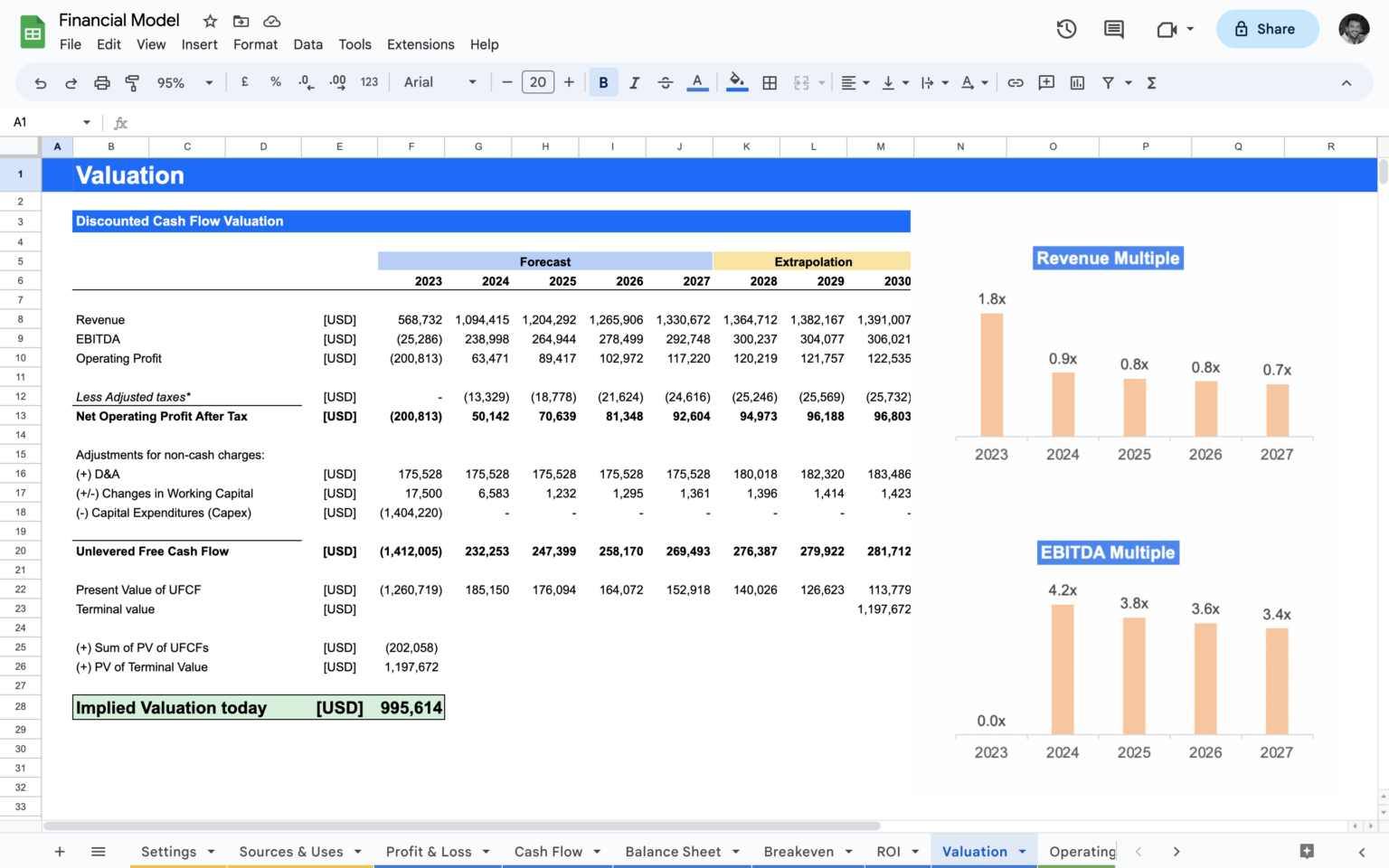Apply borders with the borders icon
The height and width of the screenshot is (868, 1389).
click(770, 82)
